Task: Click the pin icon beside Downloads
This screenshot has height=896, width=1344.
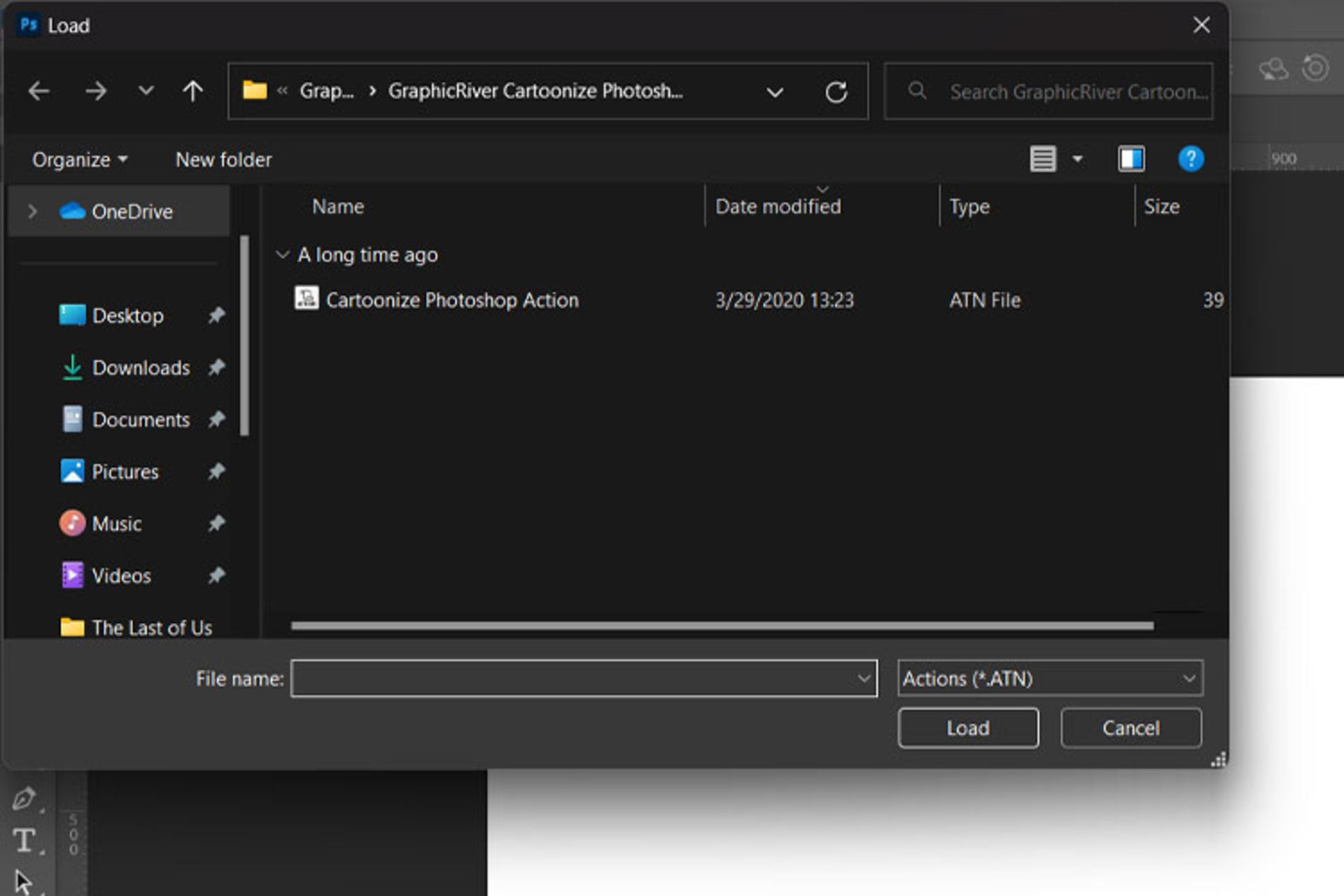Action: tap(216, 367)
